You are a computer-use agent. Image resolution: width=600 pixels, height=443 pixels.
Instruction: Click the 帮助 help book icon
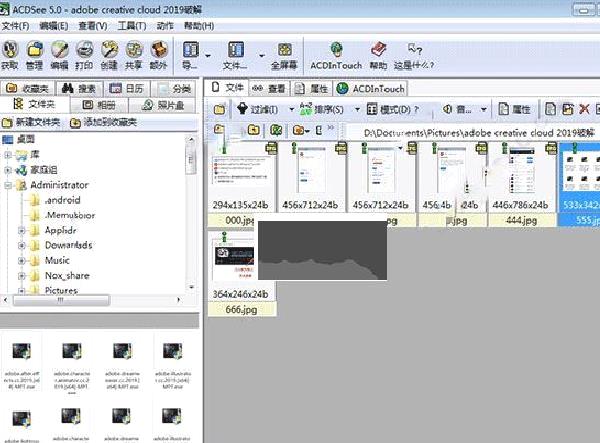(x=379, y=50)
